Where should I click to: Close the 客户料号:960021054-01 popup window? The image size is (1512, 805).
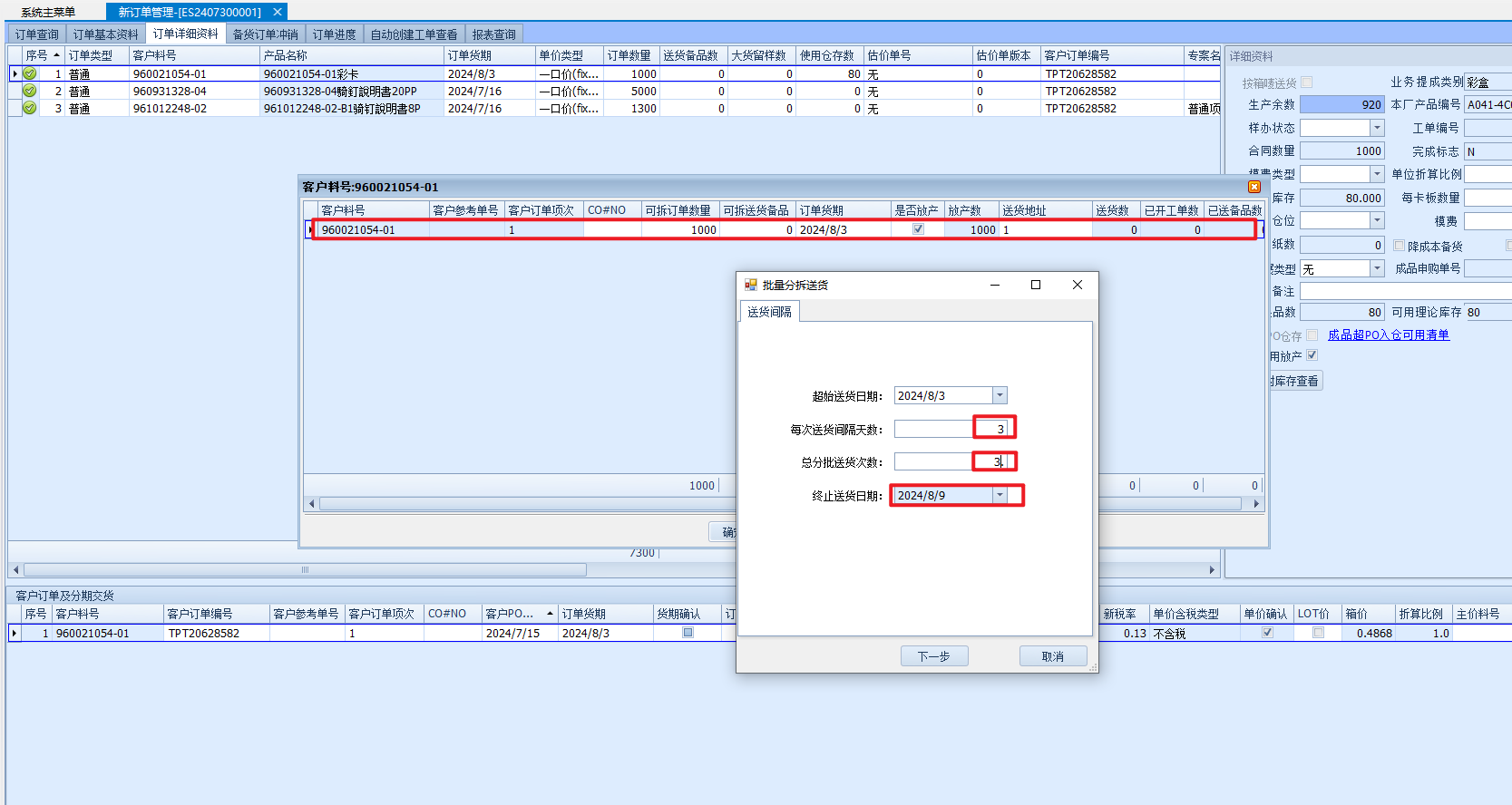(1254, 187)
